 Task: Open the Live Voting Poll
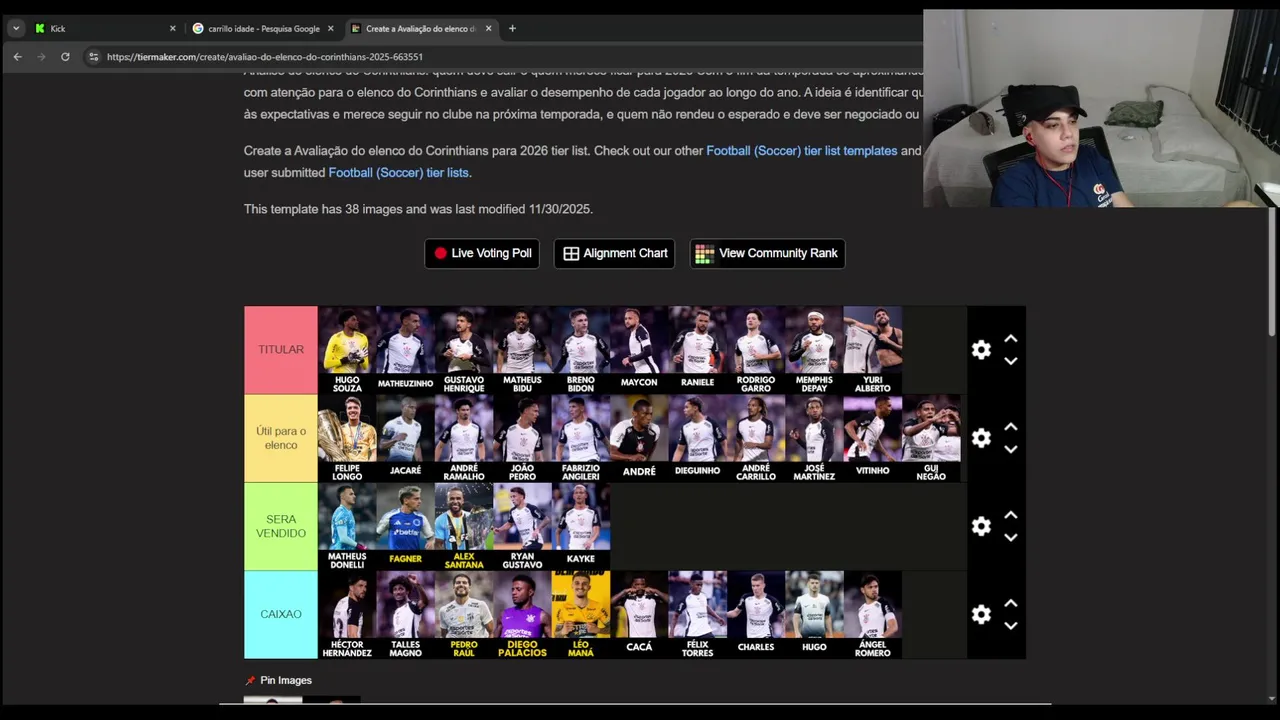coord(482,253)
